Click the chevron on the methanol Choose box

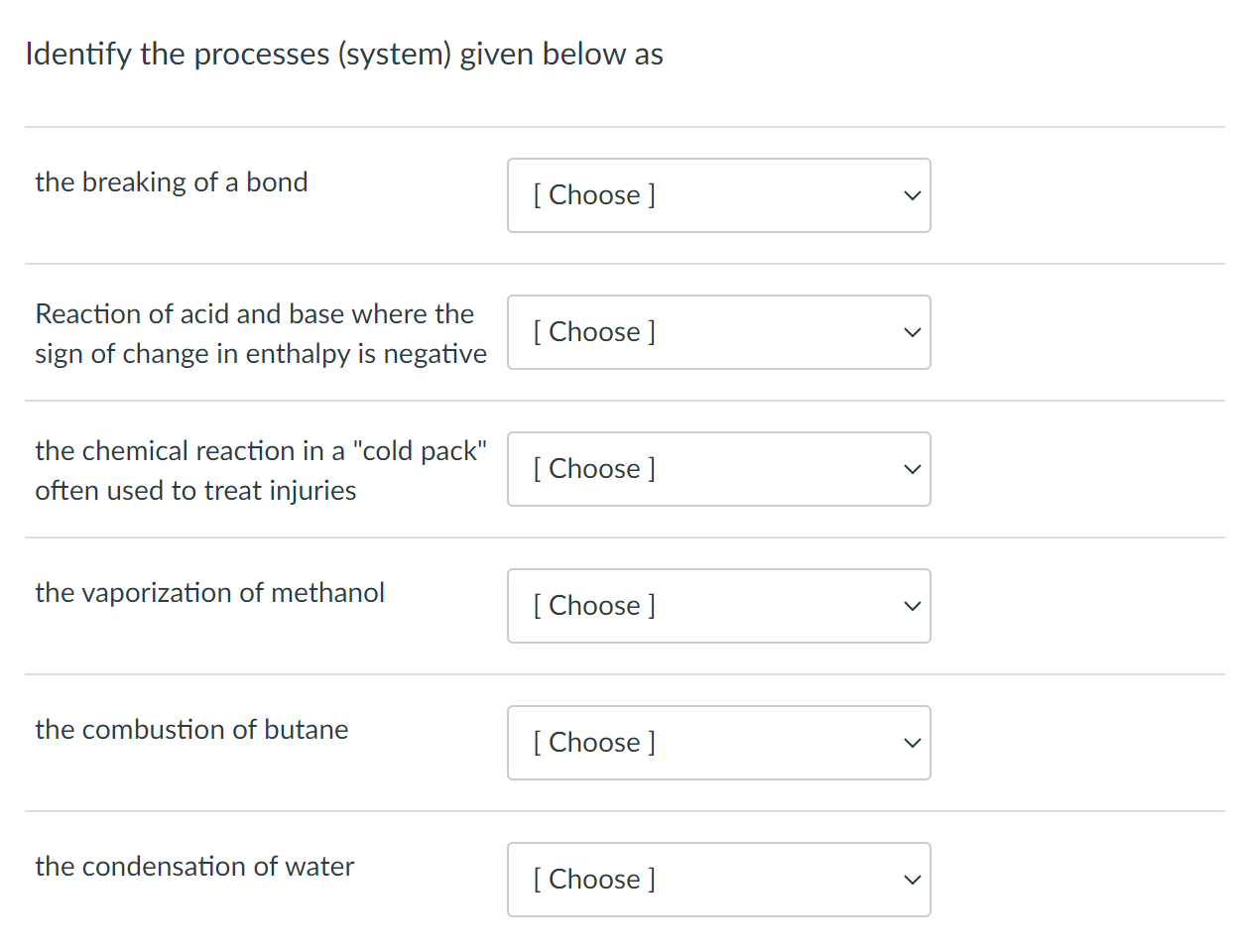[911, 606]
